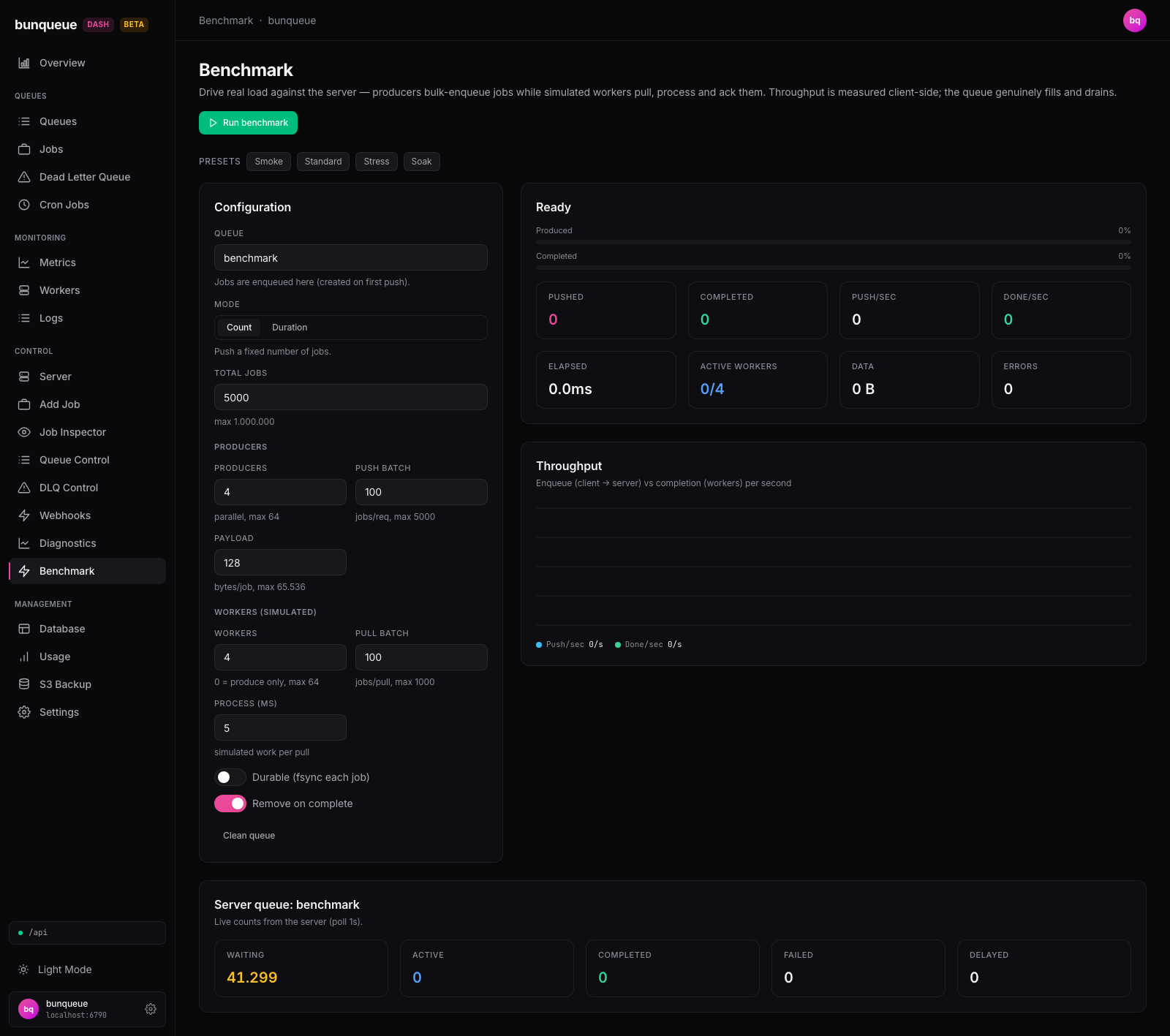Click the /api connection status box

[x=87, y=933]
